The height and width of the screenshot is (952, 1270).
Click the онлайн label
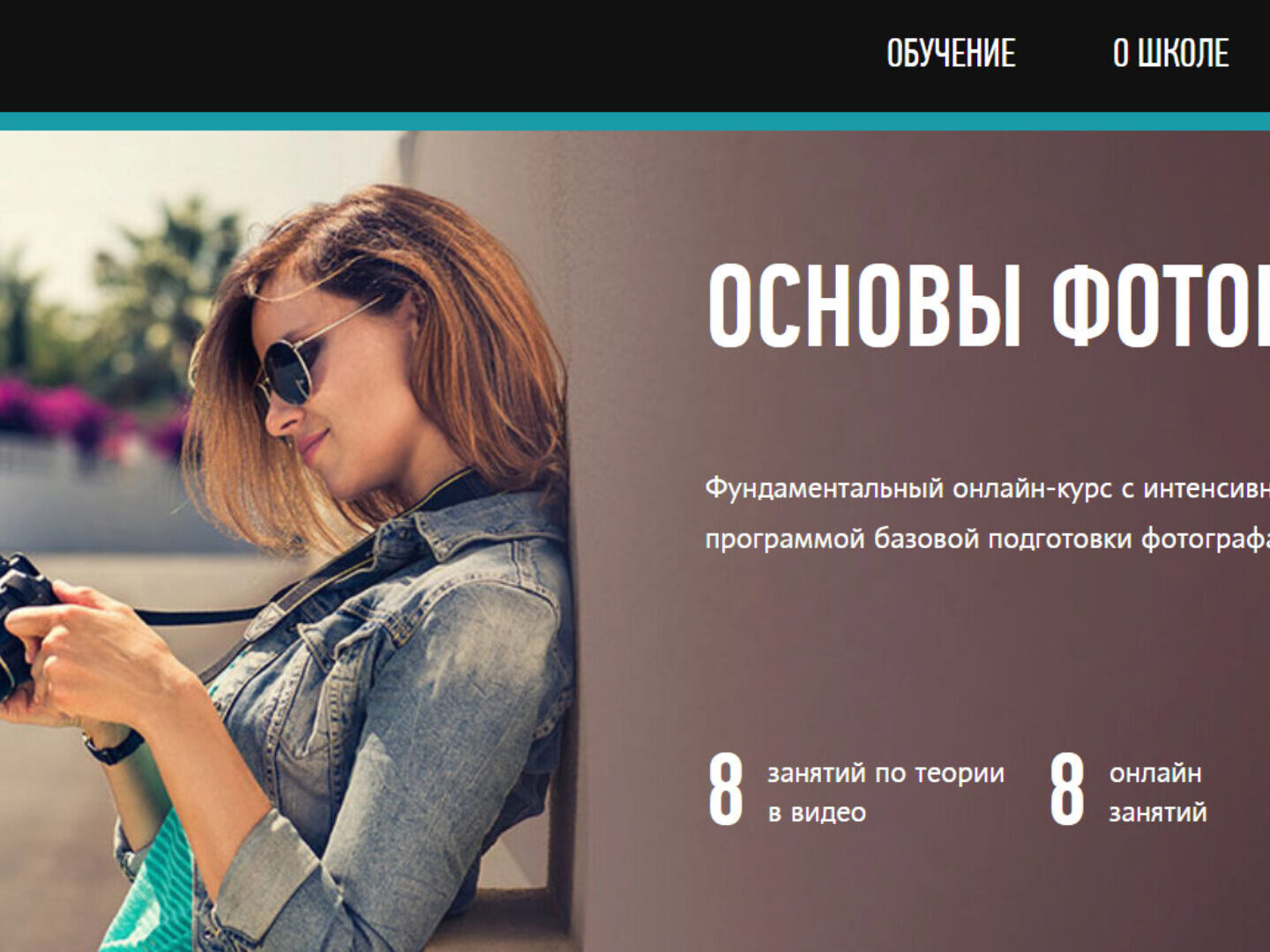[1155, 773]
